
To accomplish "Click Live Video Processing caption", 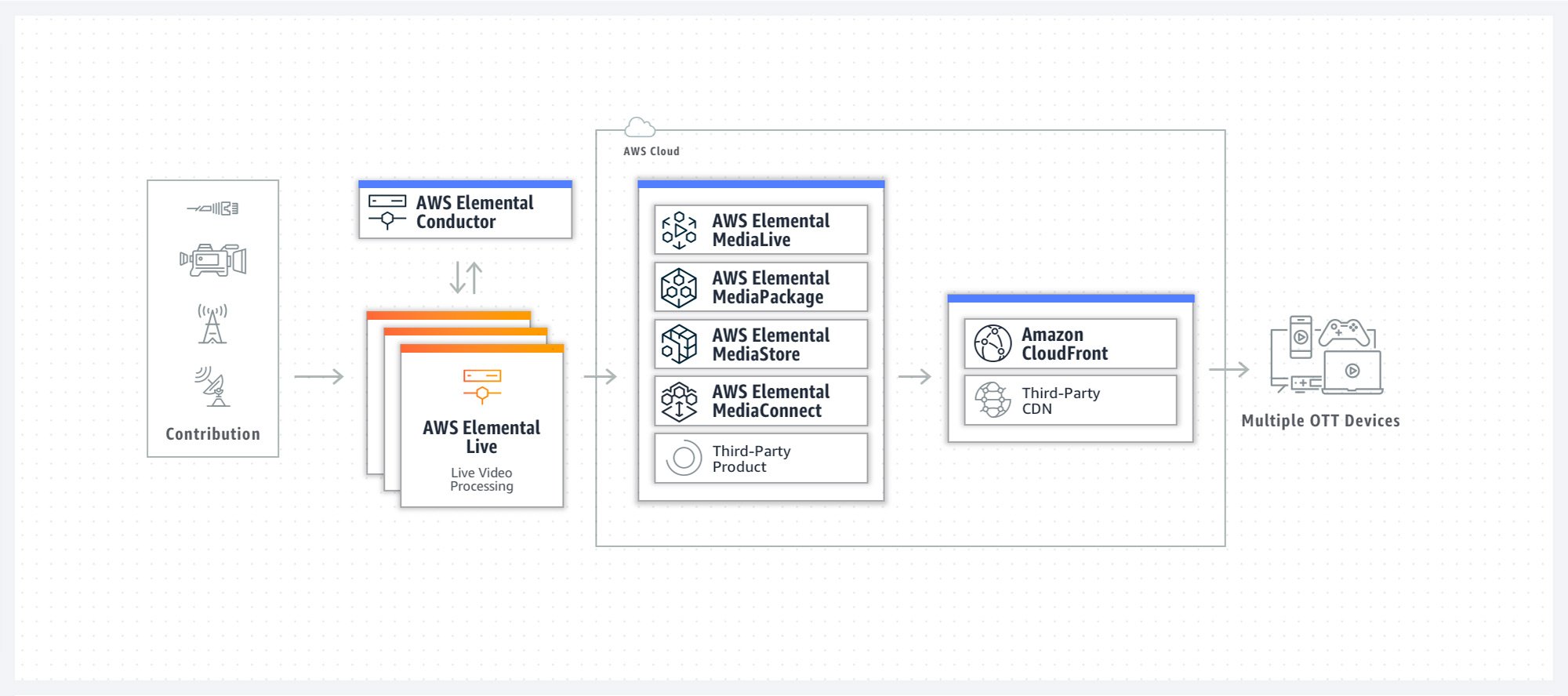I will (x=481, y=480).
